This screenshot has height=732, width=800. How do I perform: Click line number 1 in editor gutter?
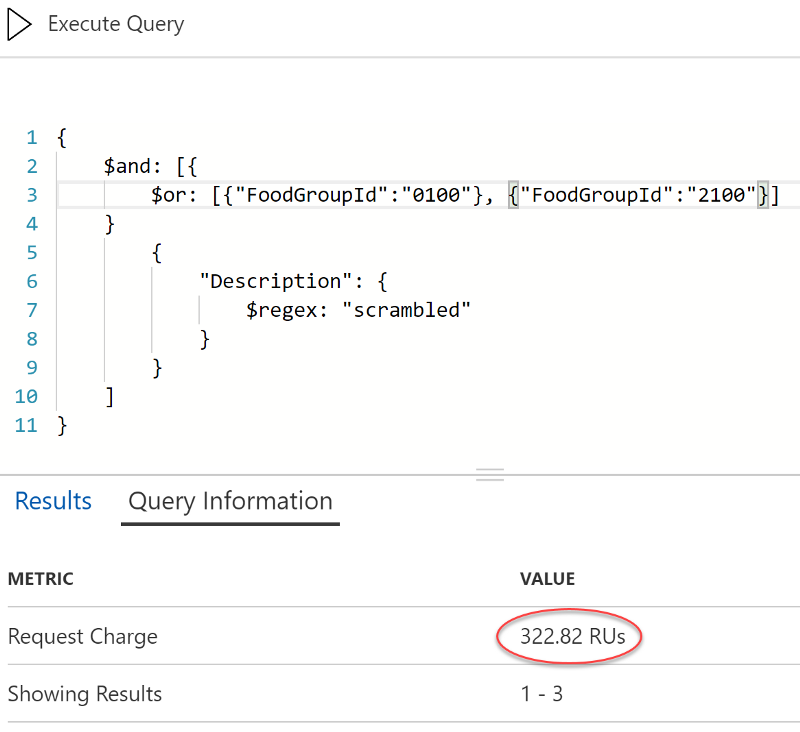pos(32,137)
